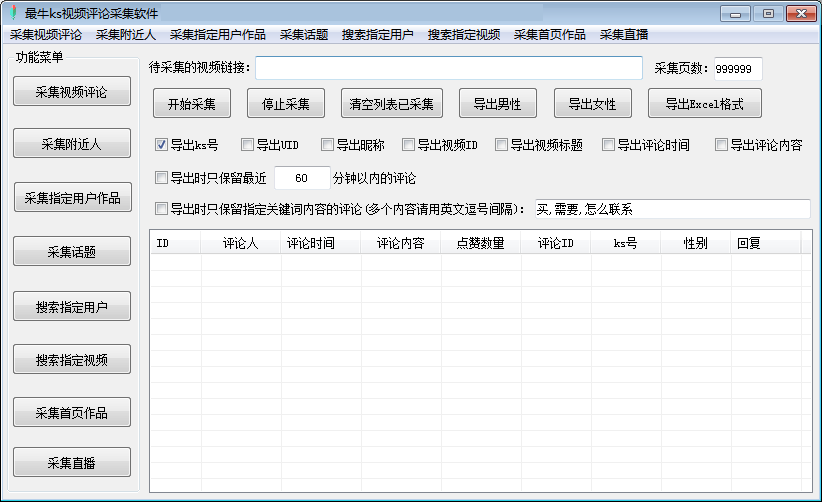Open the 采集话题 menu item
822x502 pixels.
[x=304, y=35]
